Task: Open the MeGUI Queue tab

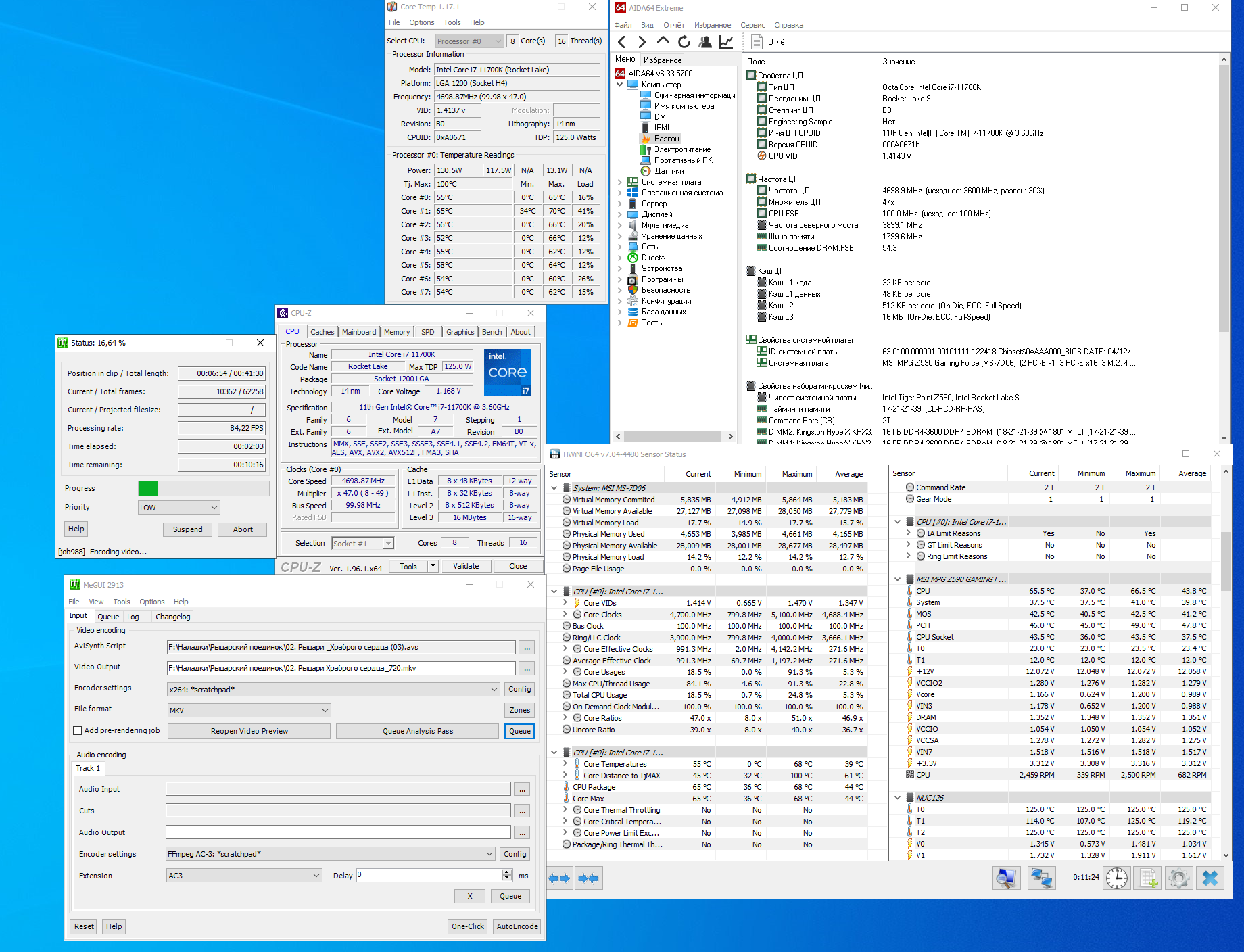Action: point(108,617)
